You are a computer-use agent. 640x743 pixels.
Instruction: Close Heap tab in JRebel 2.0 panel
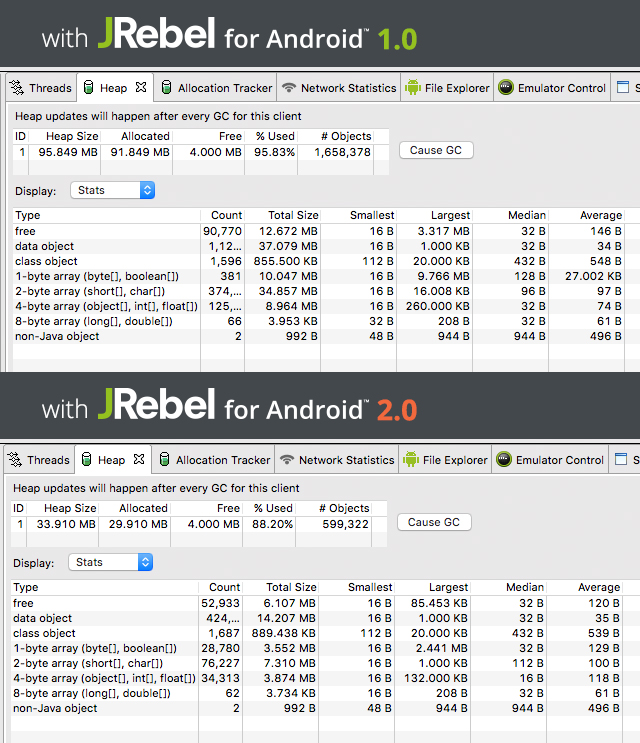click(139, 459)
